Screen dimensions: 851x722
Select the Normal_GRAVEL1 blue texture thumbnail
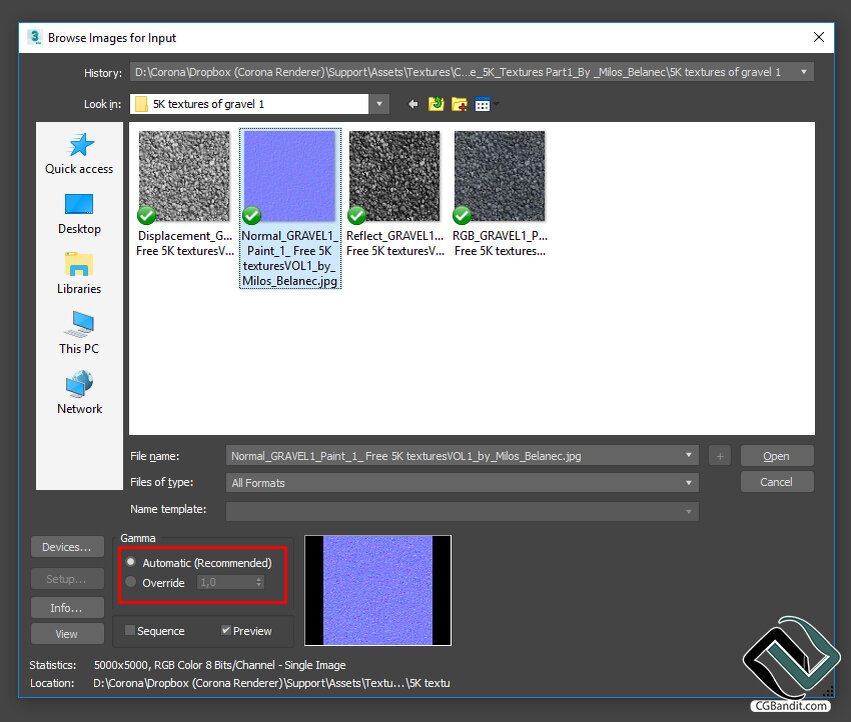[x=290, y=176]
